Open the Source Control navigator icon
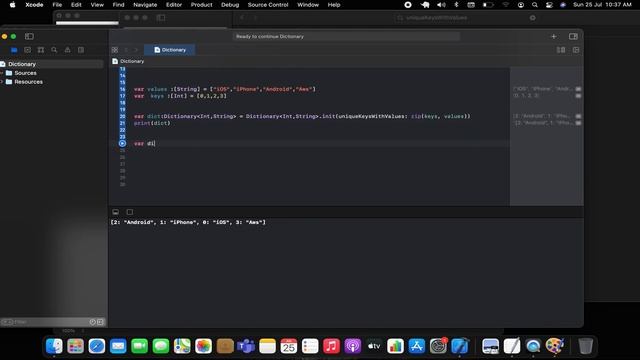This screenshot has width=640, height=360. 27,50
